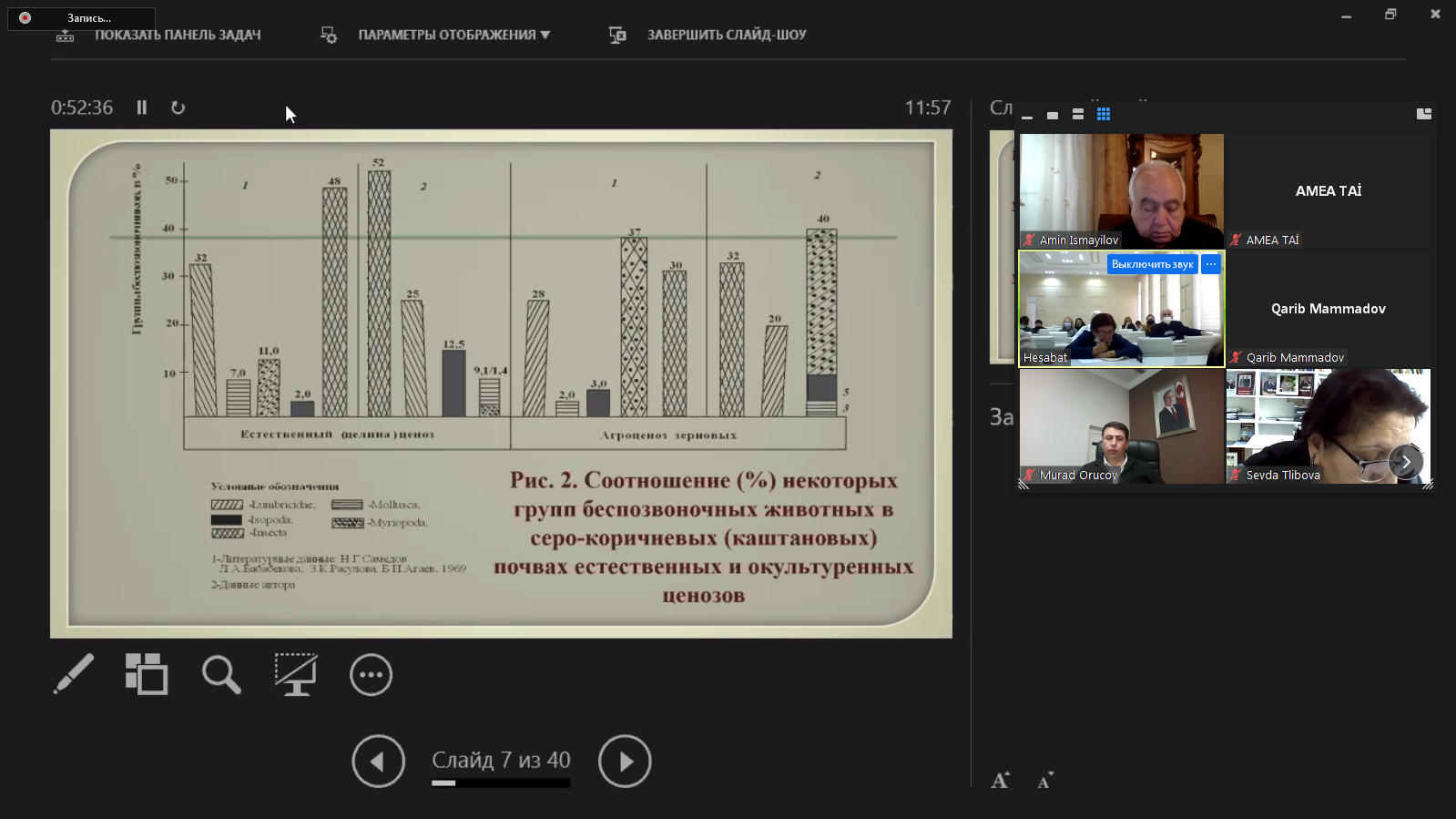Select Amin Ismayilov's video thumbnail

point(1121,190)
